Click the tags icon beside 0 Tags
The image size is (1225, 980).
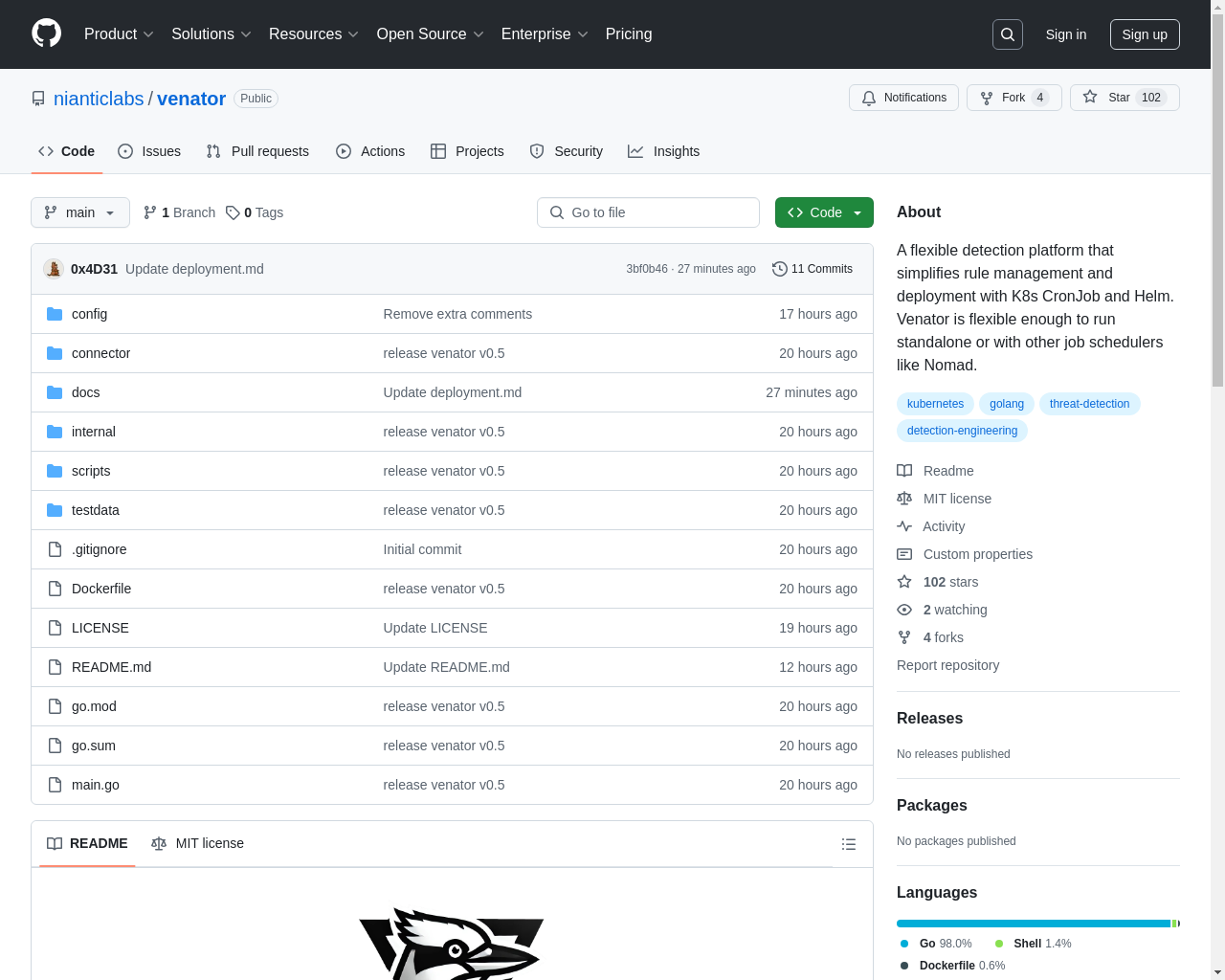[233, 212]
